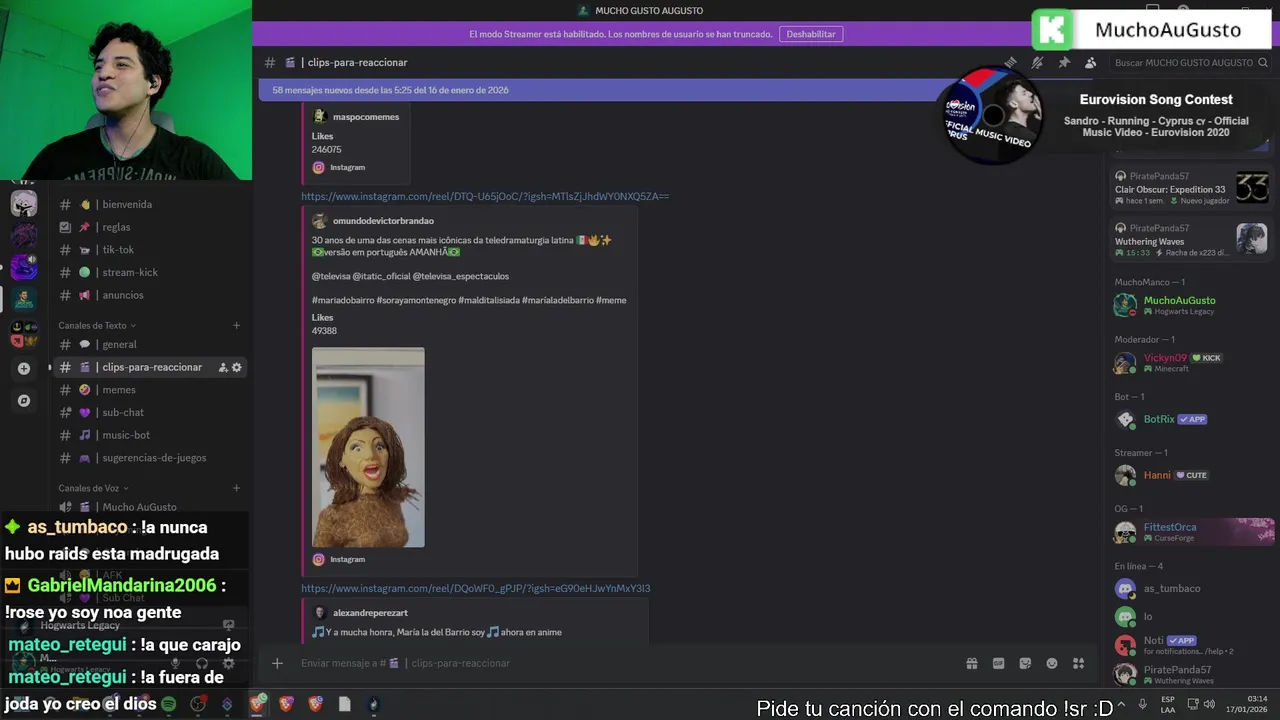Open the bienvenida channel
This screenshot has height=720, width=1280.
(x=150, y=204)
